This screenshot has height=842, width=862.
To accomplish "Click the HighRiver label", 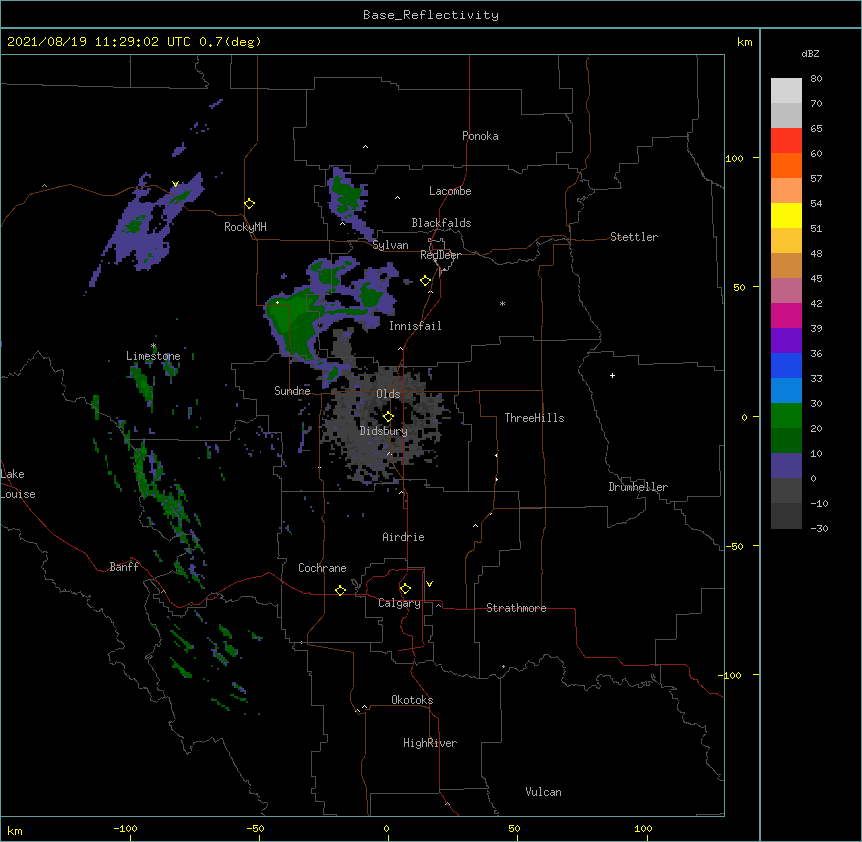I will click(x=430, y=743).
